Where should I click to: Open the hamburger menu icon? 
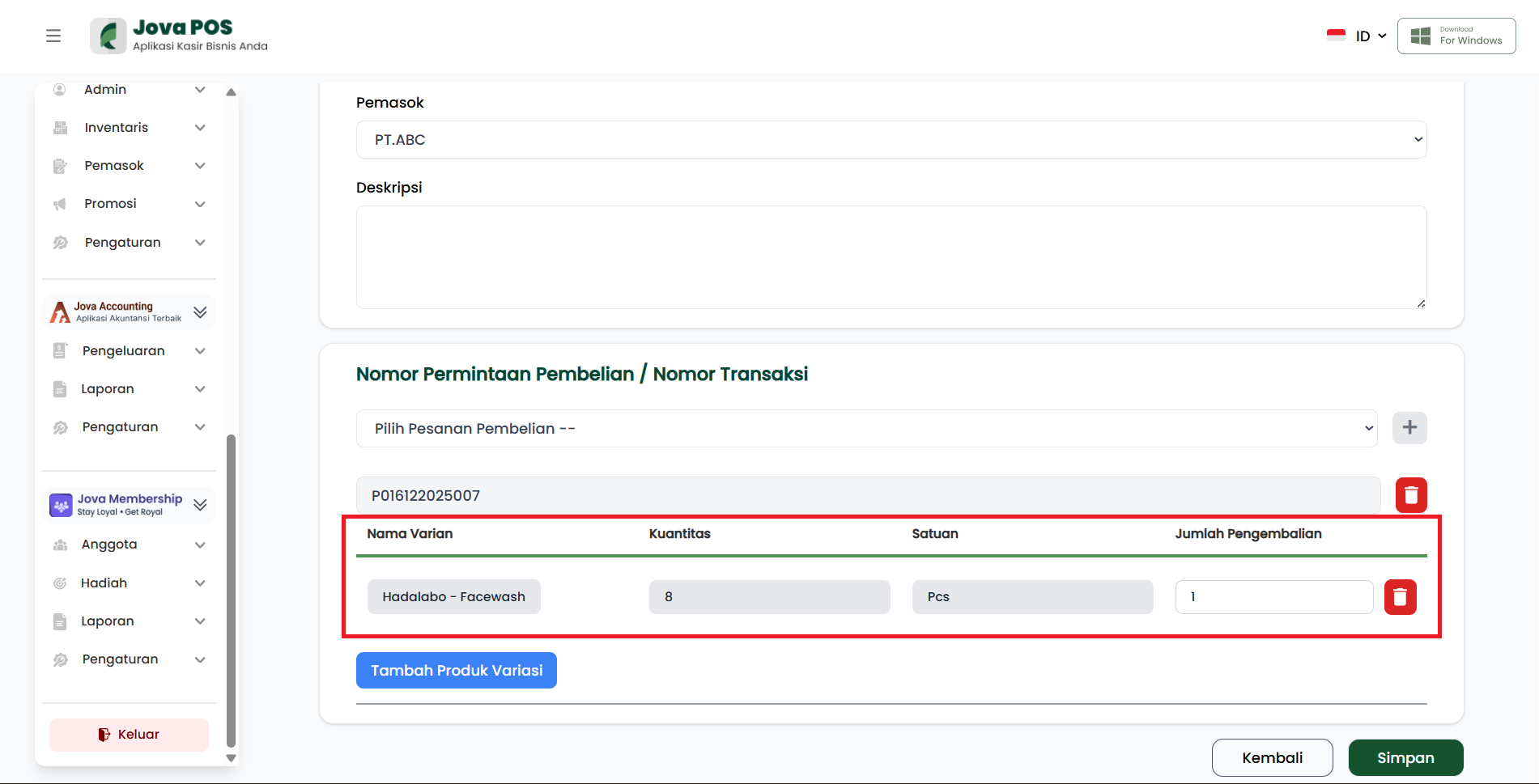53,36
